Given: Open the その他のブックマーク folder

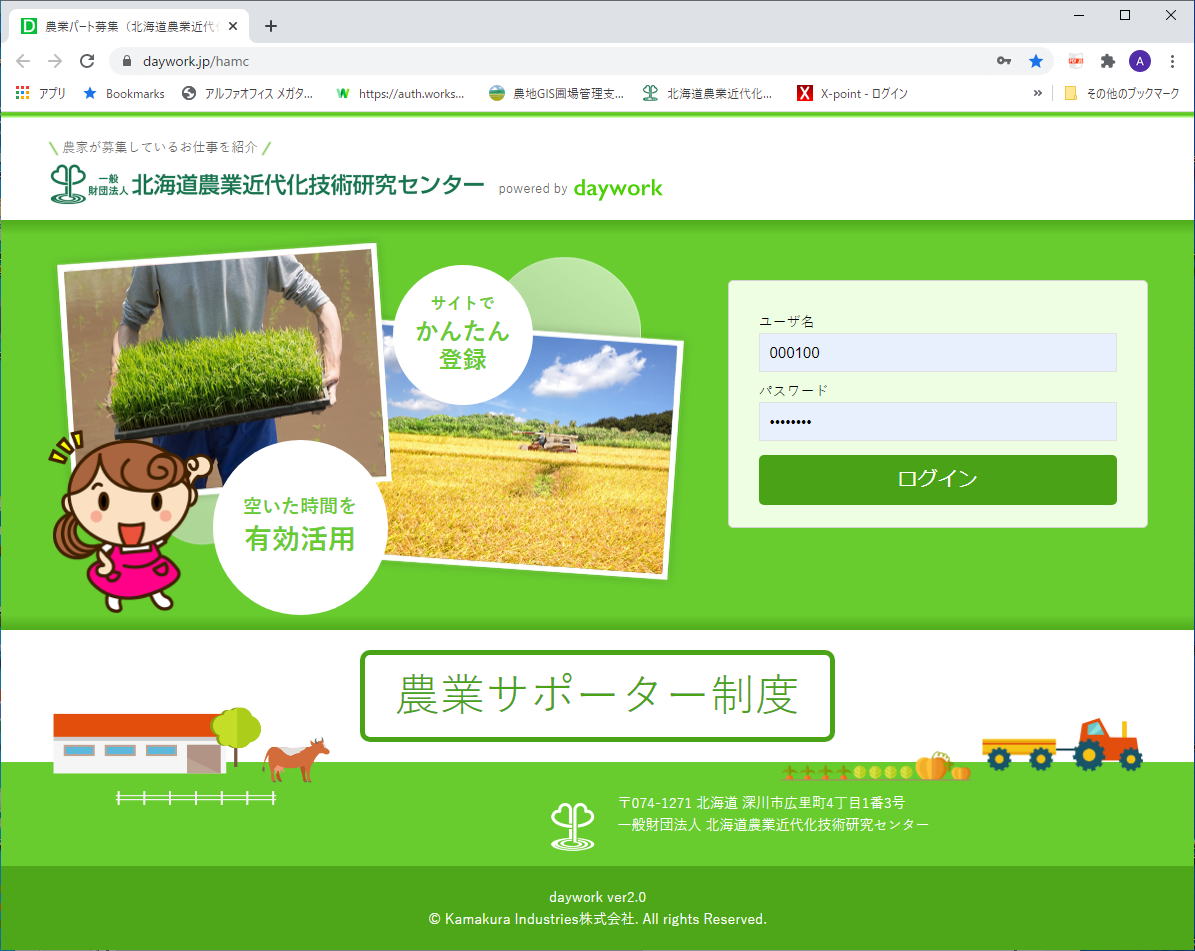Looking at the screenshot, I should coord(1122,93).
